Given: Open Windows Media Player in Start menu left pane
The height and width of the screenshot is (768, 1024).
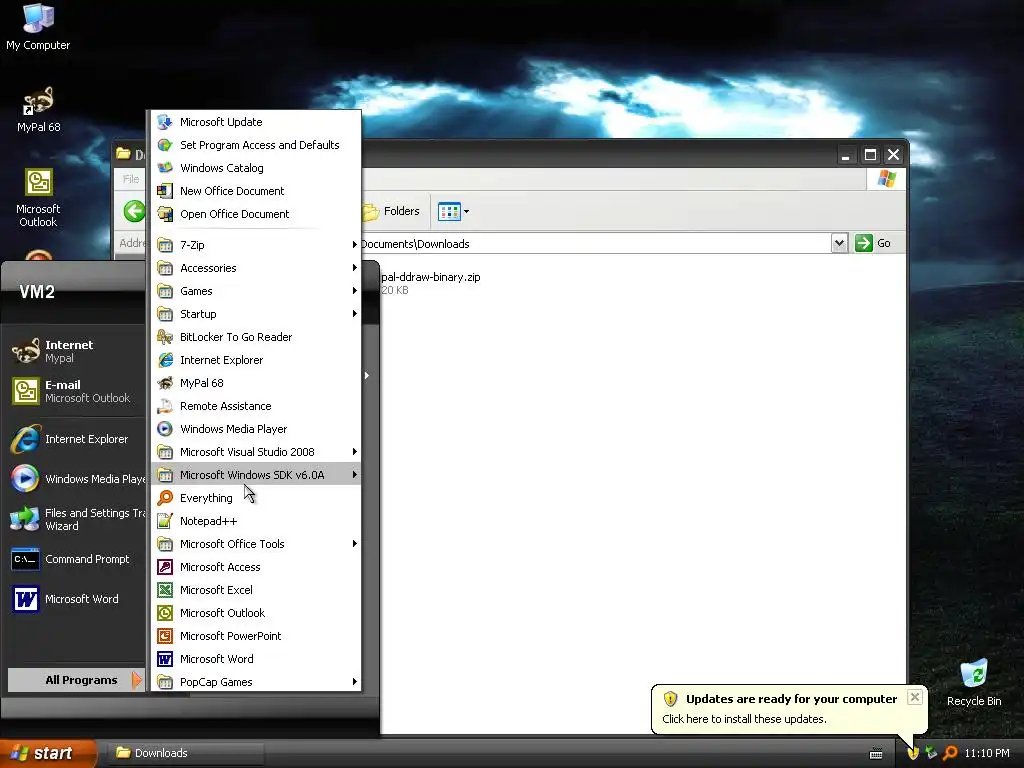Looking at the screenshot, I should pyautogui.click(x=77, y=479).
